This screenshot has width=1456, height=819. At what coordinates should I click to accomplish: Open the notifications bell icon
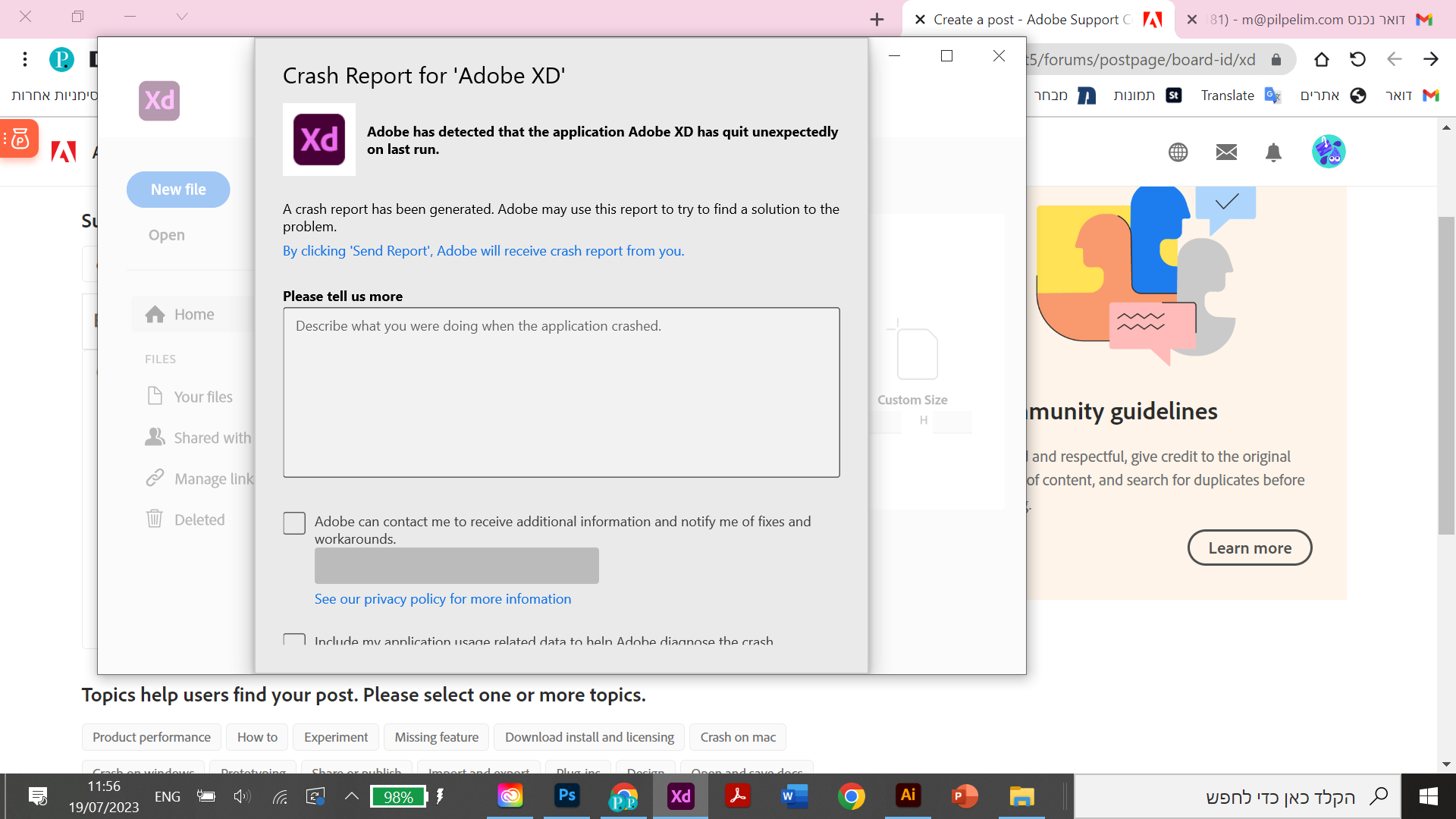1273,152
